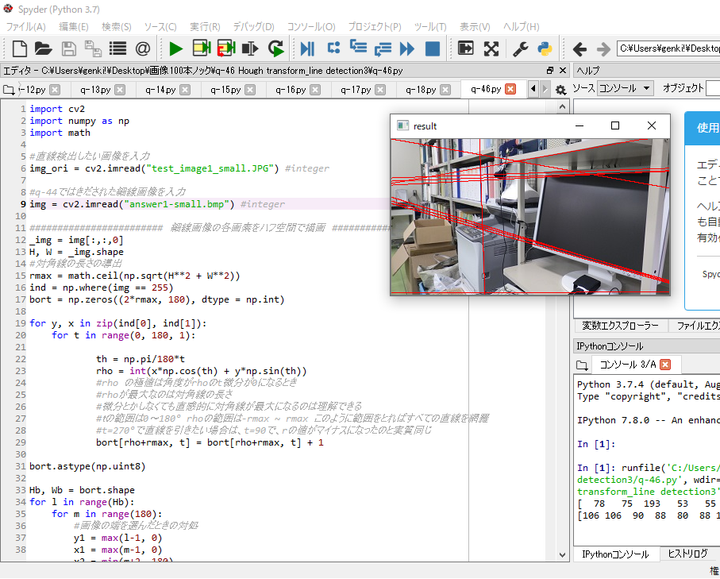The image size is (720, 579).
Task: Open the editor tab browse list
Action: 9,89
